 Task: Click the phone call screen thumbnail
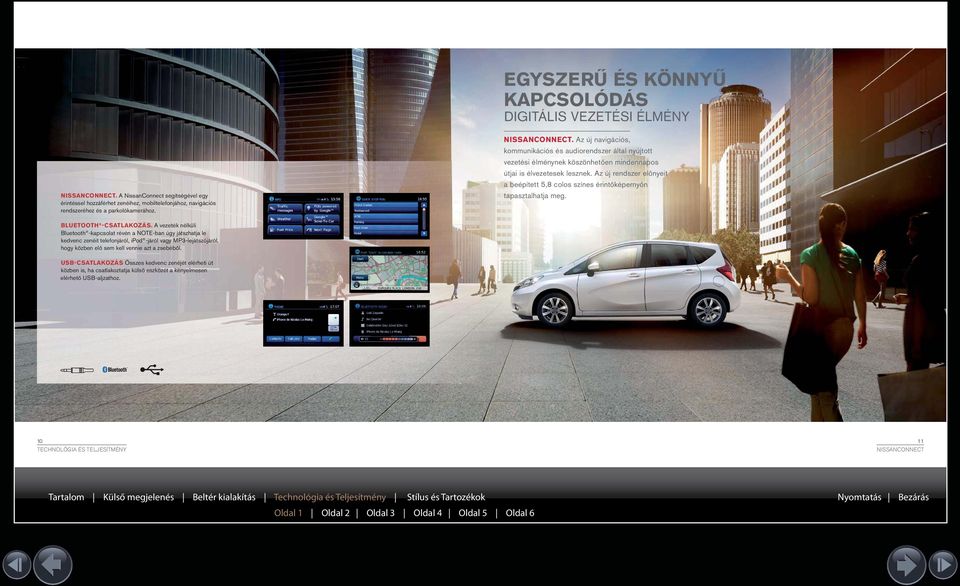(303, 323)
